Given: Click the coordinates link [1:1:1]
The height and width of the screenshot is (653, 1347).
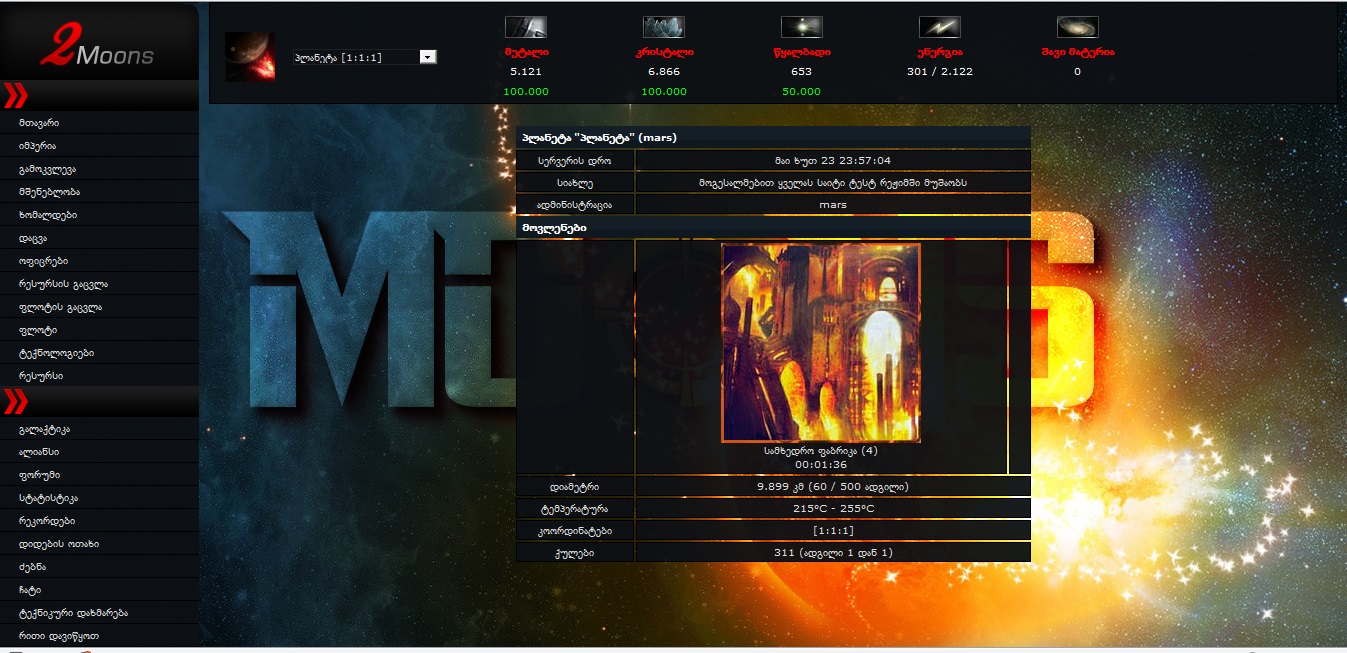Looking at the screenshot, I should (x=833, y=531).
